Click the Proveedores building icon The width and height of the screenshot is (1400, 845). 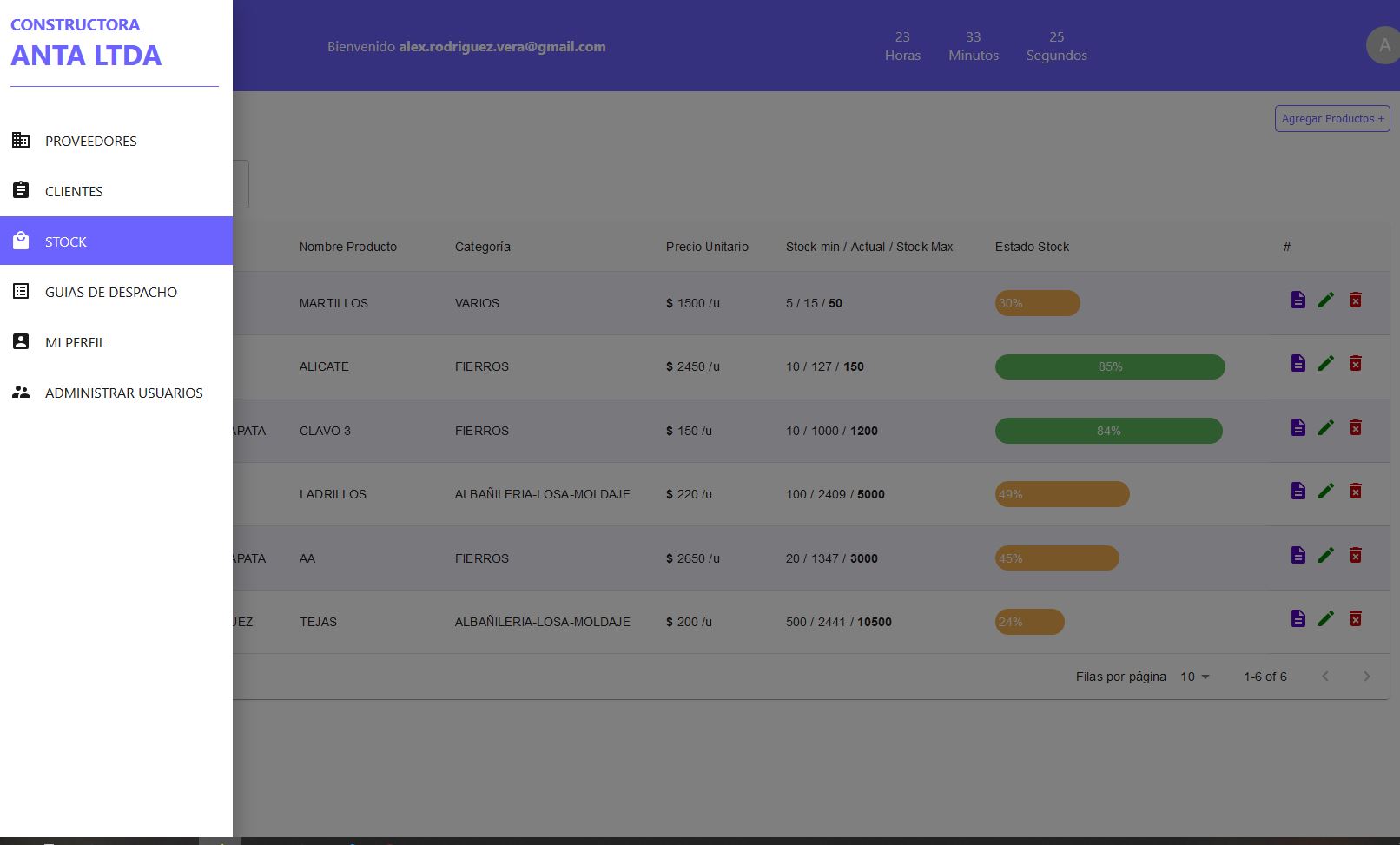coord(21,140)
